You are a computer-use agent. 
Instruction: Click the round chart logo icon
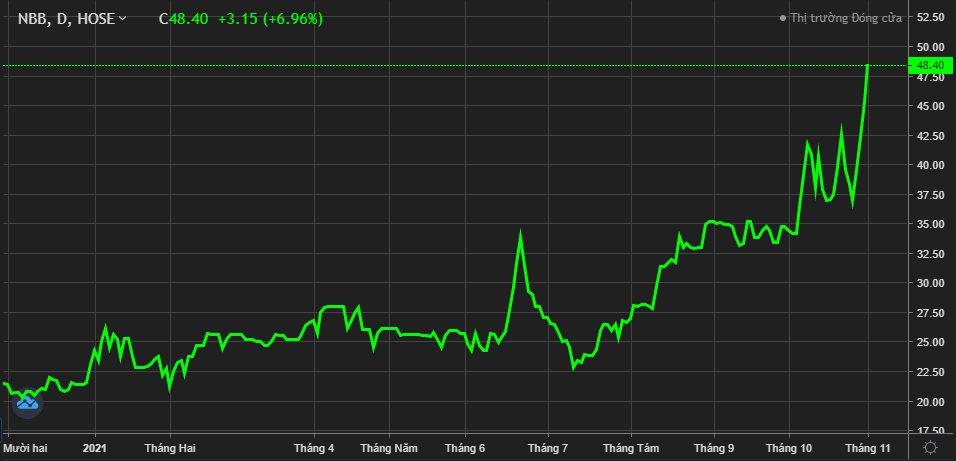point(27,403)
